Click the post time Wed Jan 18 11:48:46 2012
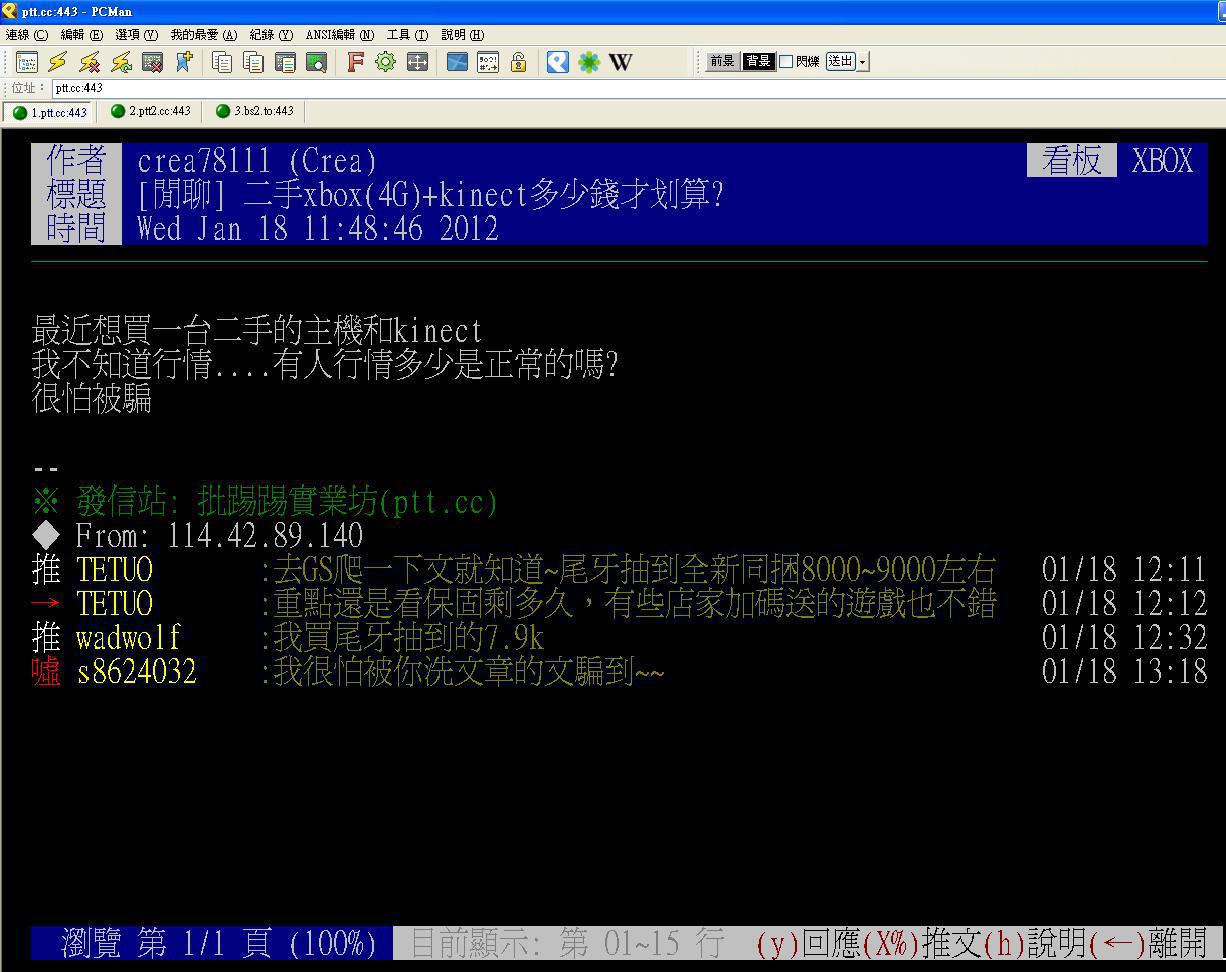The height and width of the screenshot is (972, 1226). pyautogui.click(x=317, y=228)
